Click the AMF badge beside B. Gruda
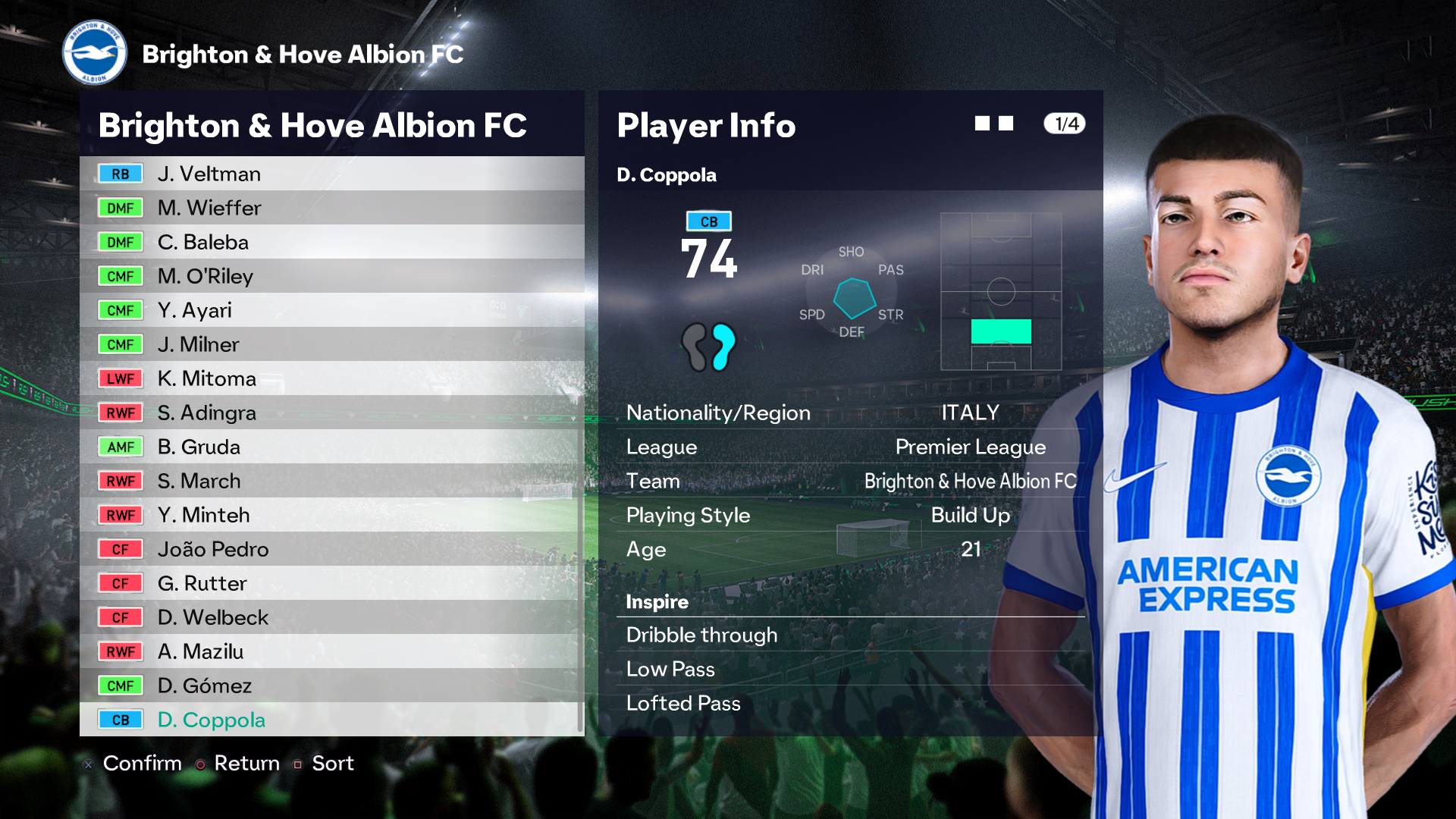 [121, 447]
